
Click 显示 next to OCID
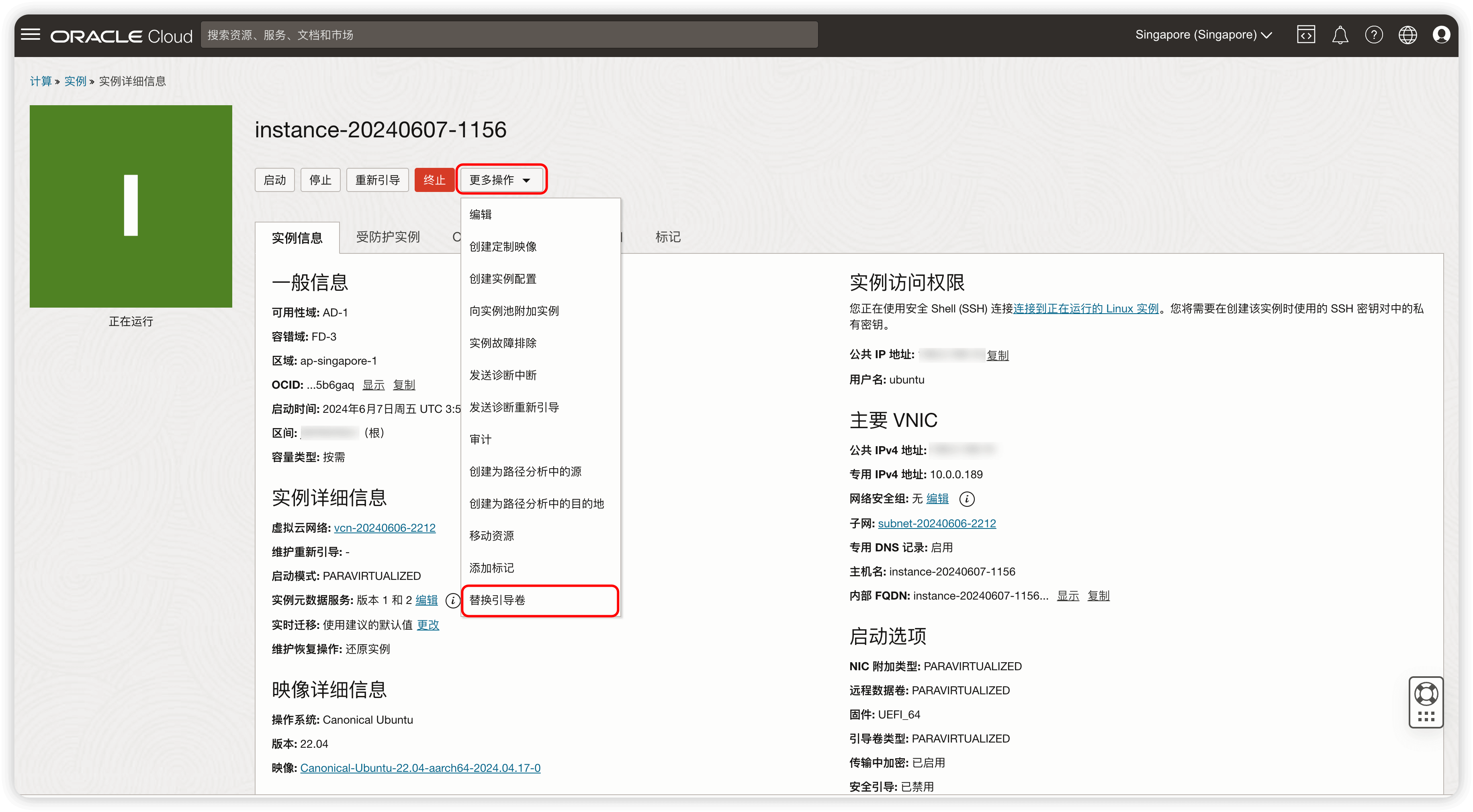(373, 385)
